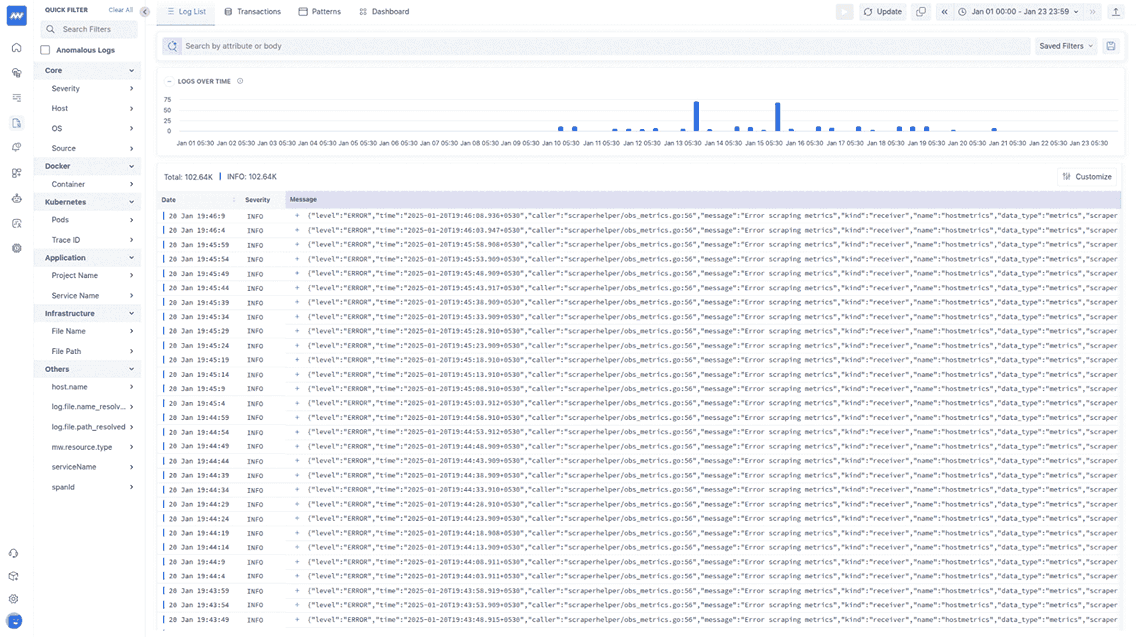Select the upload/export icon at the top right
This screenshot has height=637, width=1136.
(1118, 12)
